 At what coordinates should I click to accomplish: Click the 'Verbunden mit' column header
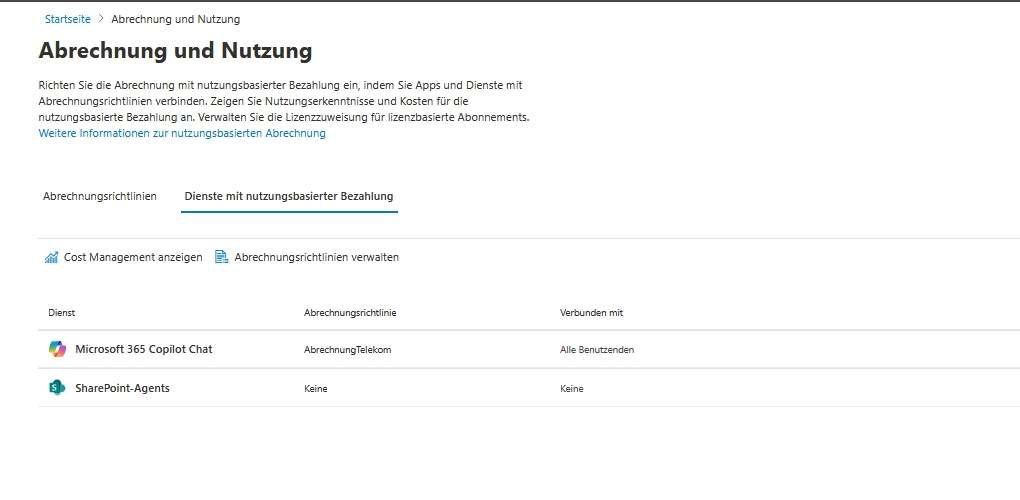[591, 313]
